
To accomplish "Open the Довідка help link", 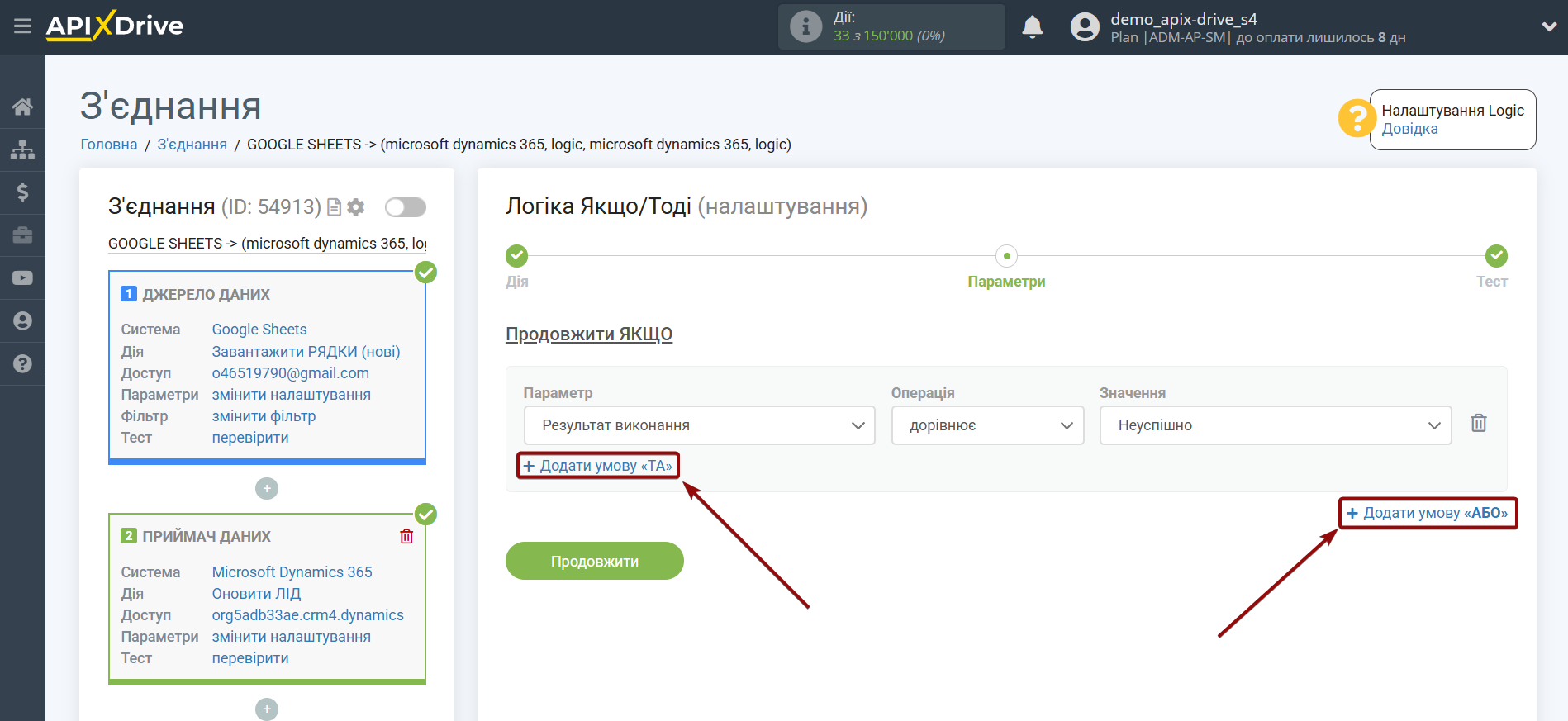I will coord(1409,129).
